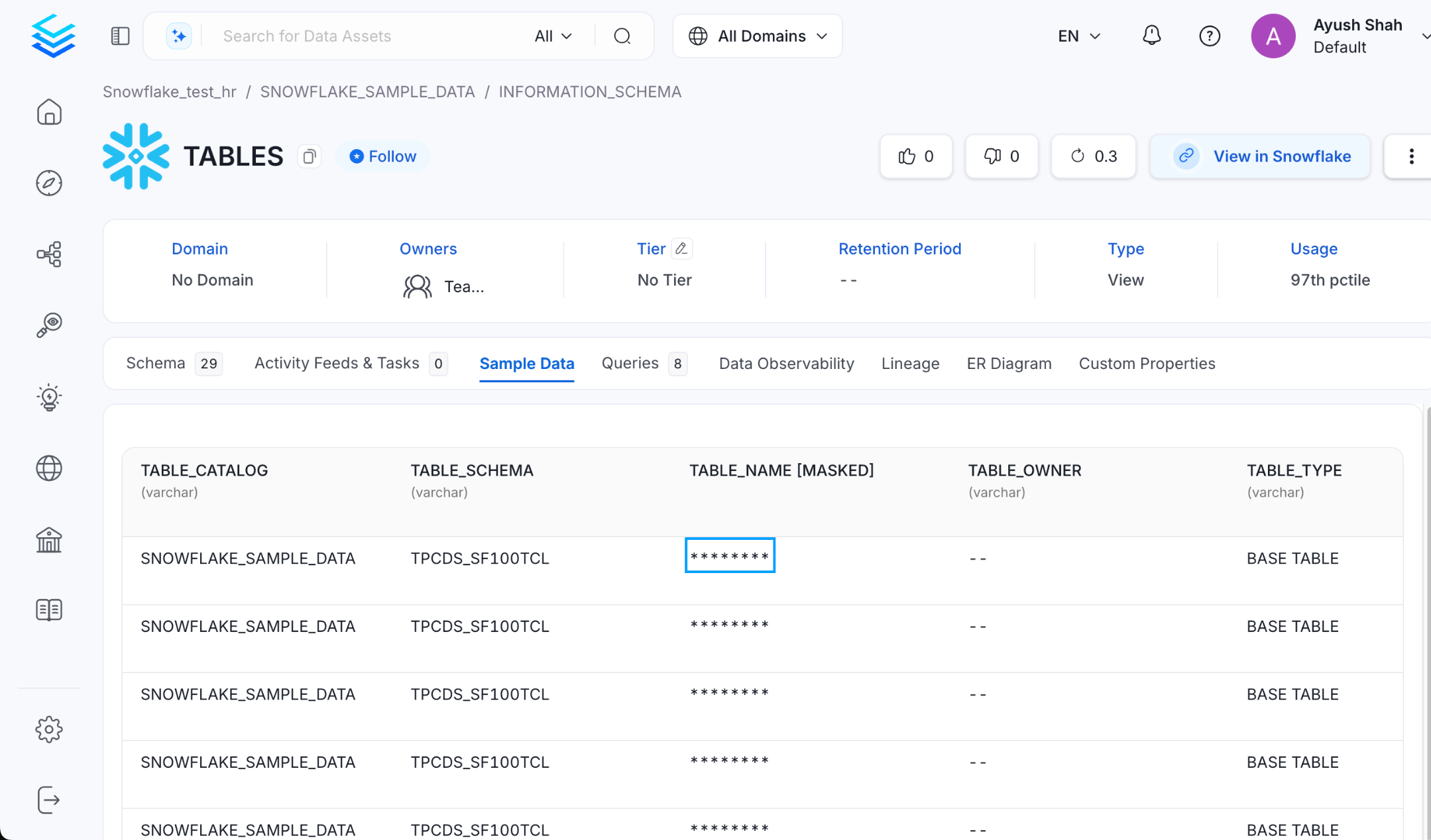Toggle Follow for the TABLES asset
Viewport: 1431px width, 840px height.
tap(382, 156)
